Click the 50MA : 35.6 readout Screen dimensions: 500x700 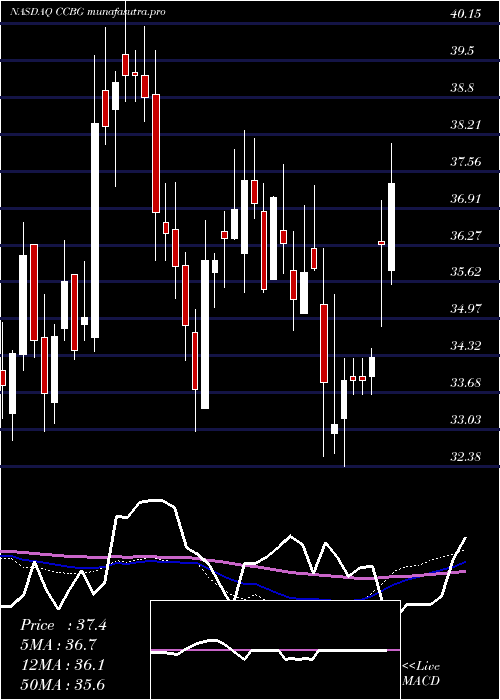(x=62, y=685)
